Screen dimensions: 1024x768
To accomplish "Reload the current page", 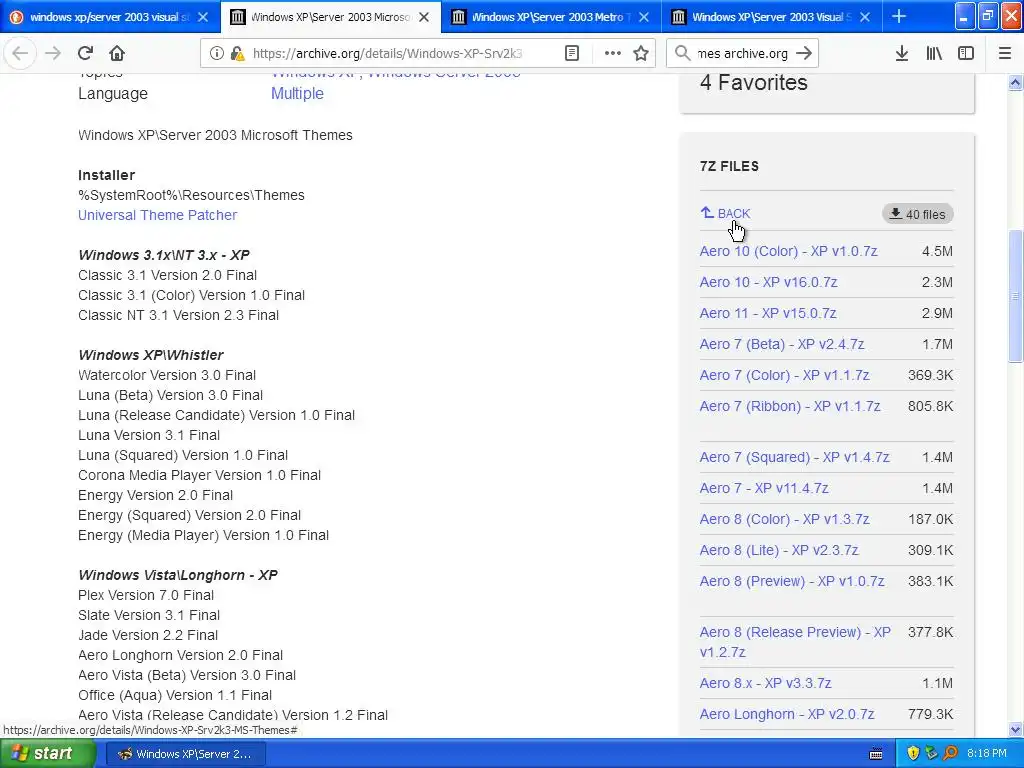I will point(85,54).
